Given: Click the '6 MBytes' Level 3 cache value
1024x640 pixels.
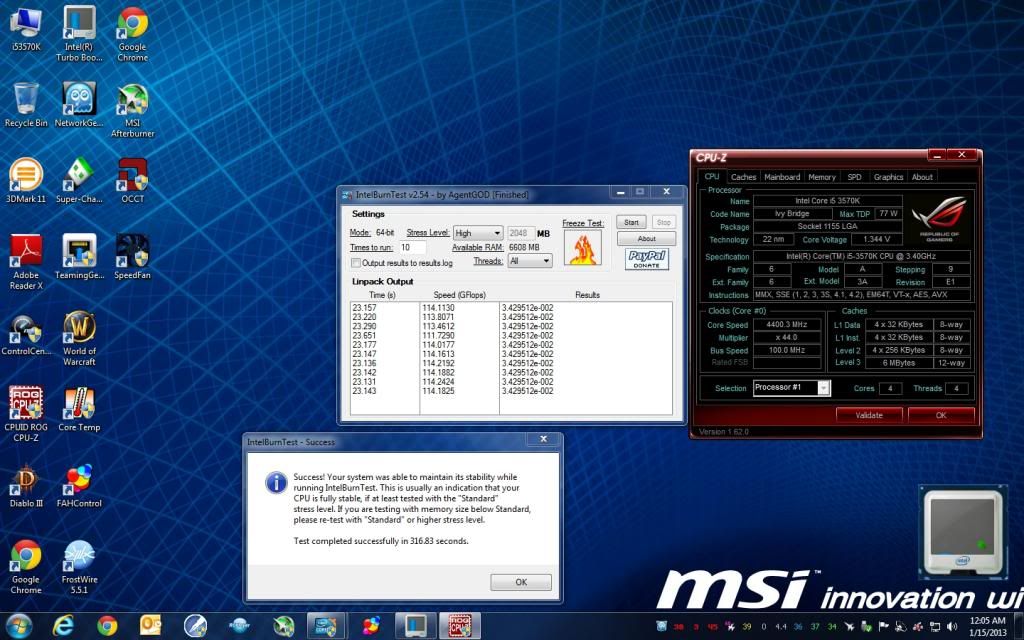Looking at the screenshot, I should tap(899, 363).
